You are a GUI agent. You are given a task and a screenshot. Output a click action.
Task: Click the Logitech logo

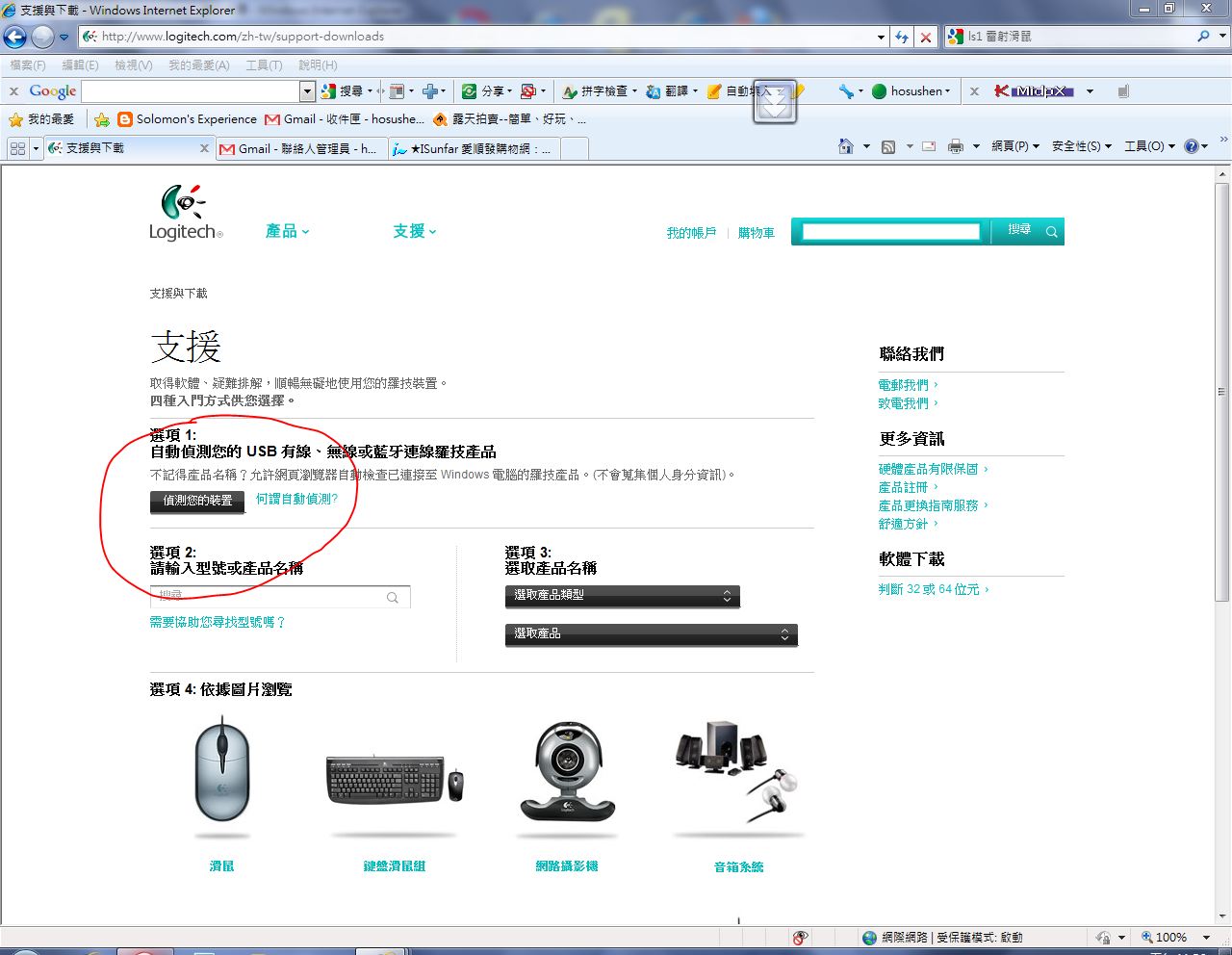186,213
